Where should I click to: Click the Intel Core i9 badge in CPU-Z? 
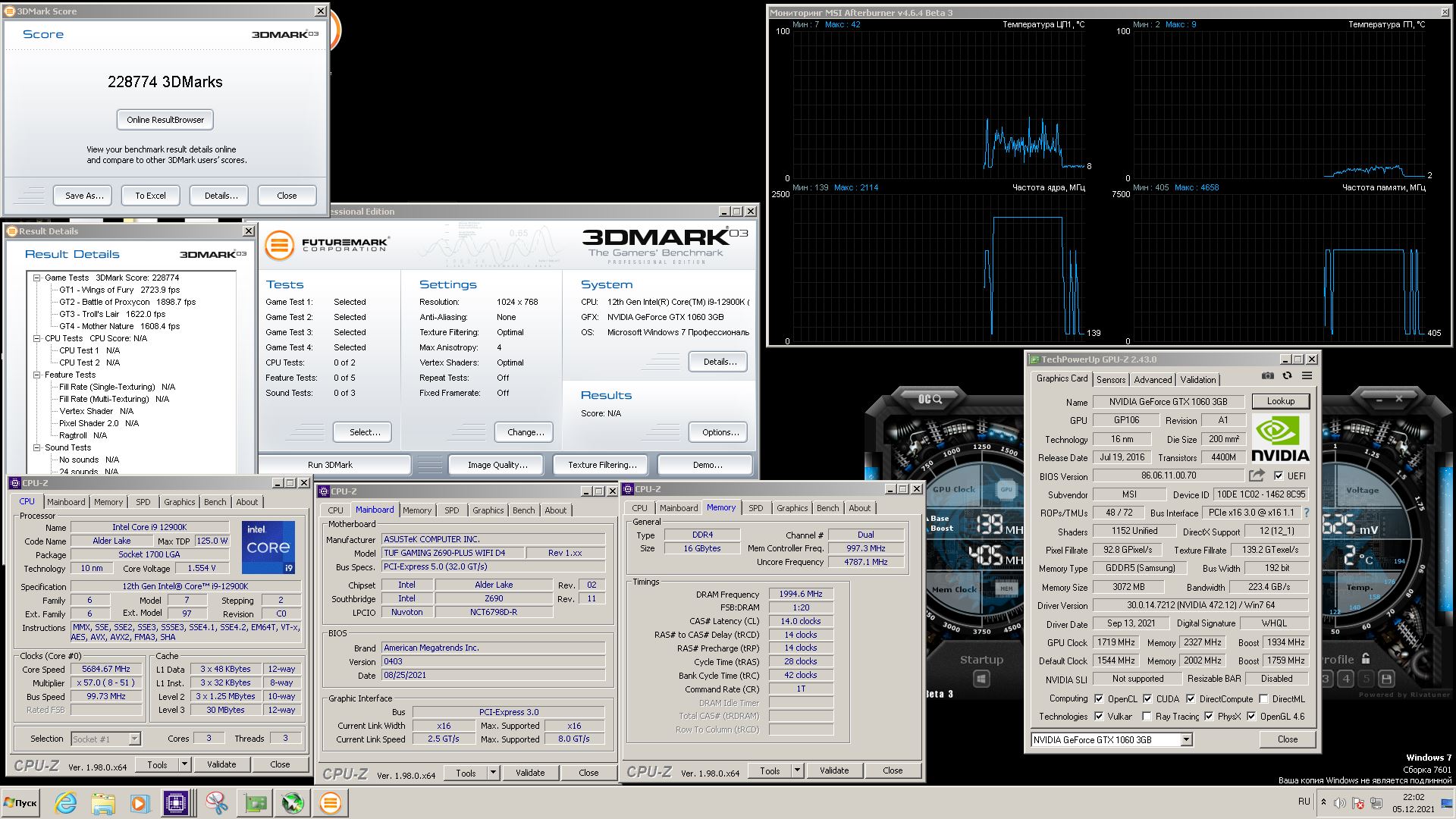click(x=268, y=548)
